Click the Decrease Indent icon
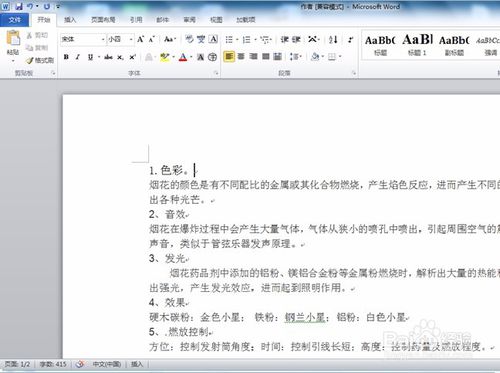Screen dimensions: 500x373 (284, 40)
